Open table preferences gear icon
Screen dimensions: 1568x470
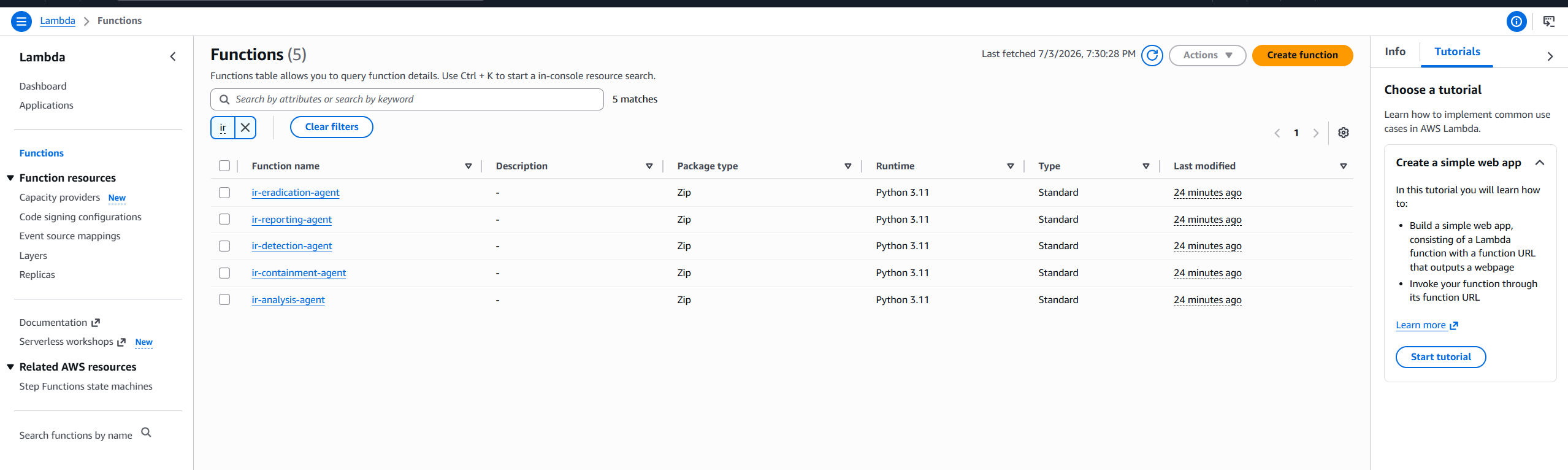click(1343, 133)
